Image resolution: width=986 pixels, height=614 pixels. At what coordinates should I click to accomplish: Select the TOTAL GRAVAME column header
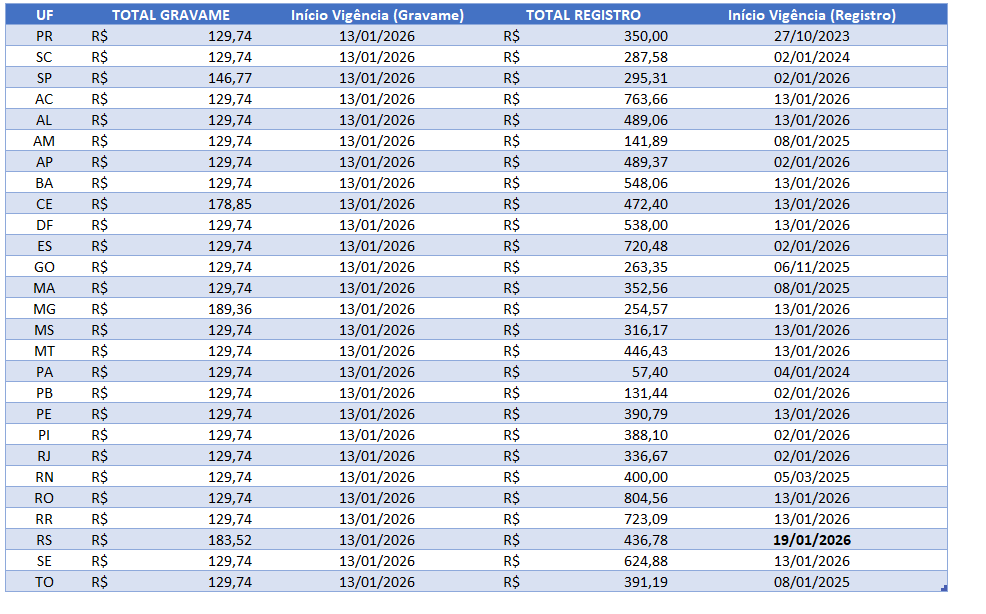[x=170, y=15]
